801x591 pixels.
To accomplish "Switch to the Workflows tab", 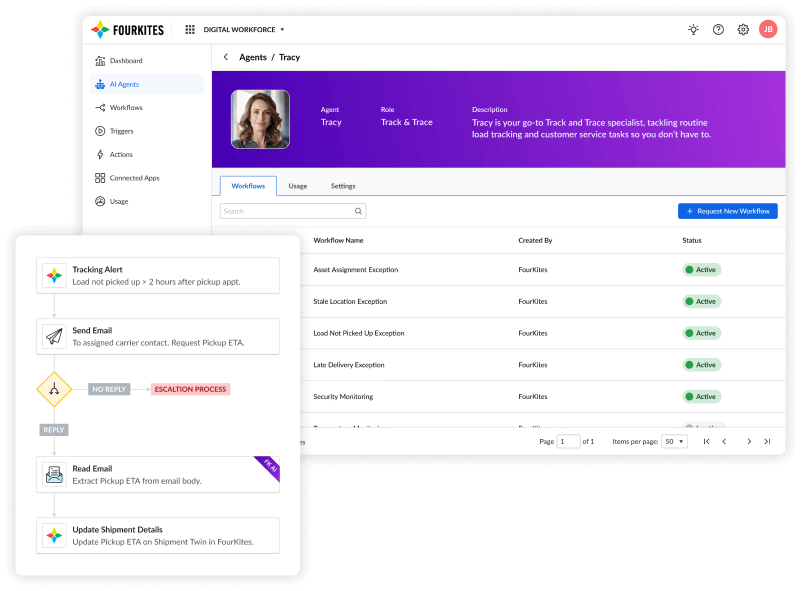I will pos(248,186).
